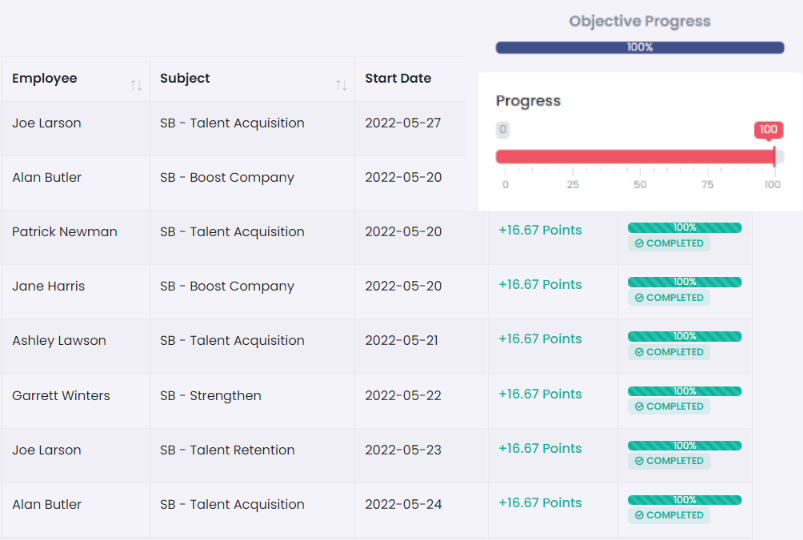Click the Progress slider handle at 100
The width and height of the screenshot is (803, 540).
pos(774,156)
